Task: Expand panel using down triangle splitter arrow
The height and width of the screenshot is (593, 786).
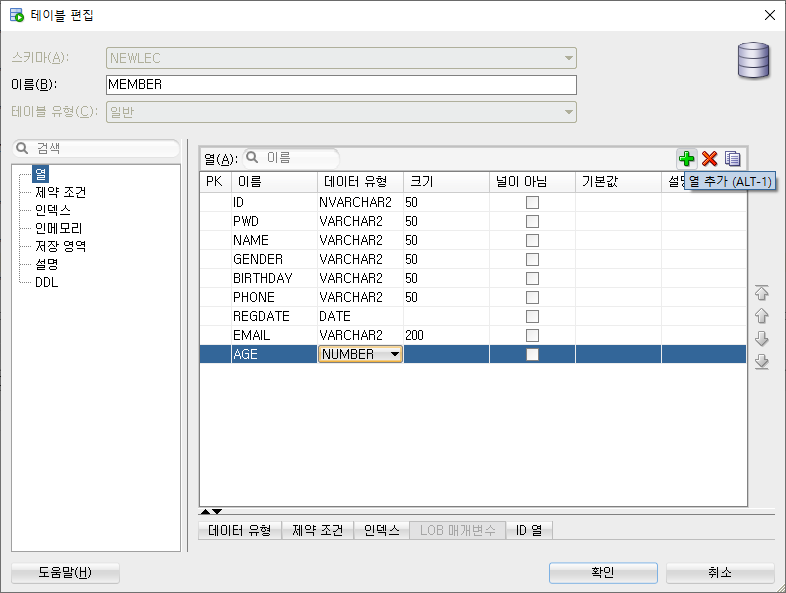Action: 217,511
